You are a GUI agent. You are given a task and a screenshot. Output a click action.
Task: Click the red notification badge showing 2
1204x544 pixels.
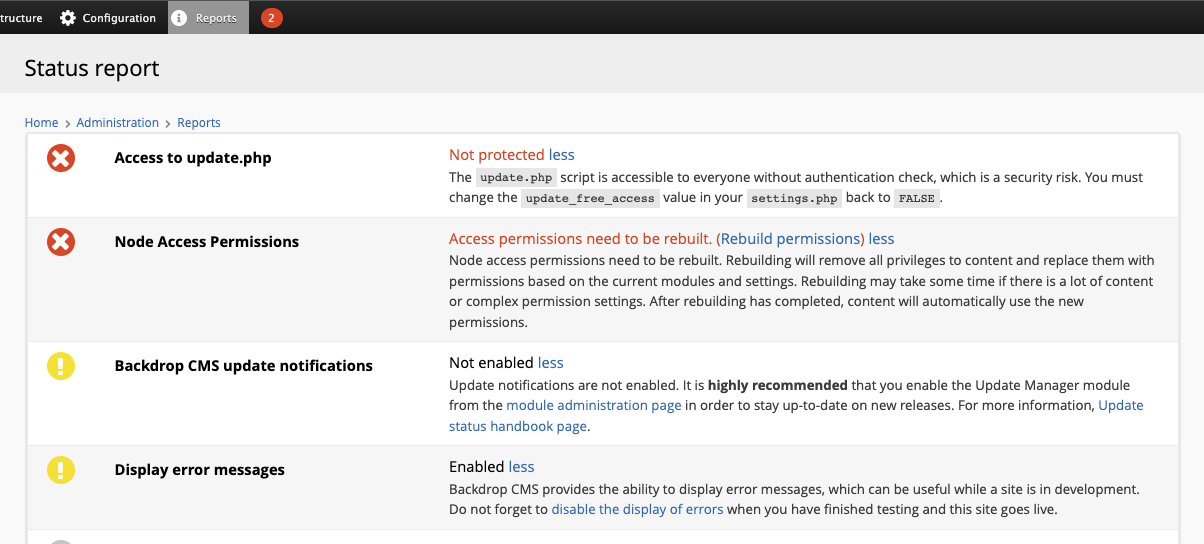point(271,18)
